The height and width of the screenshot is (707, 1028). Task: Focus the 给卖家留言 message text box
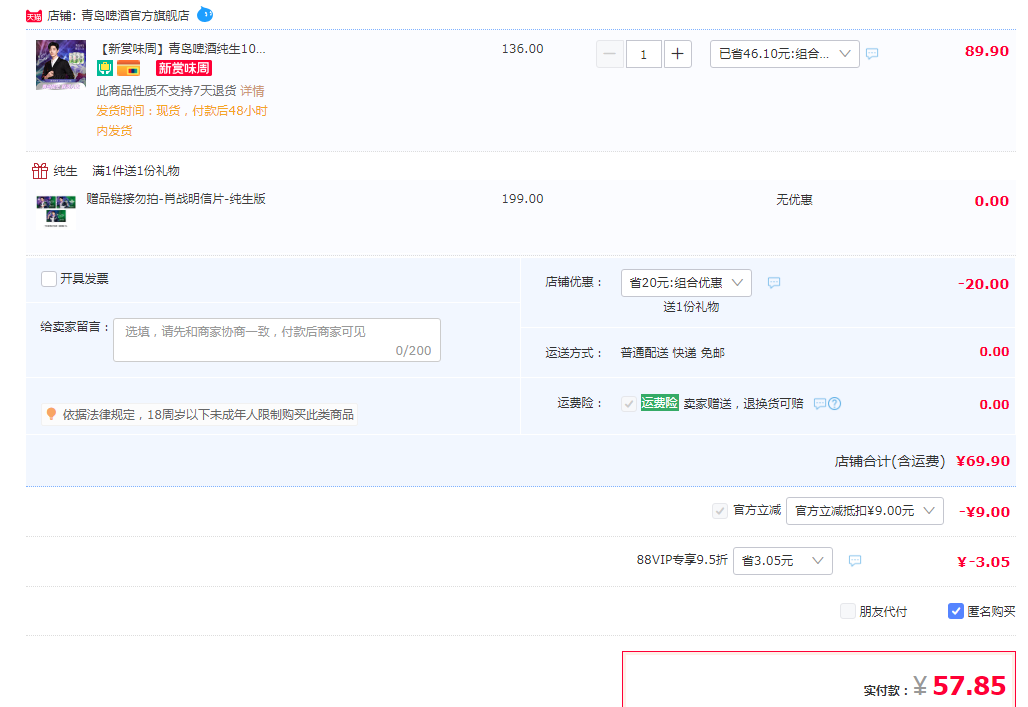[277, 340]
